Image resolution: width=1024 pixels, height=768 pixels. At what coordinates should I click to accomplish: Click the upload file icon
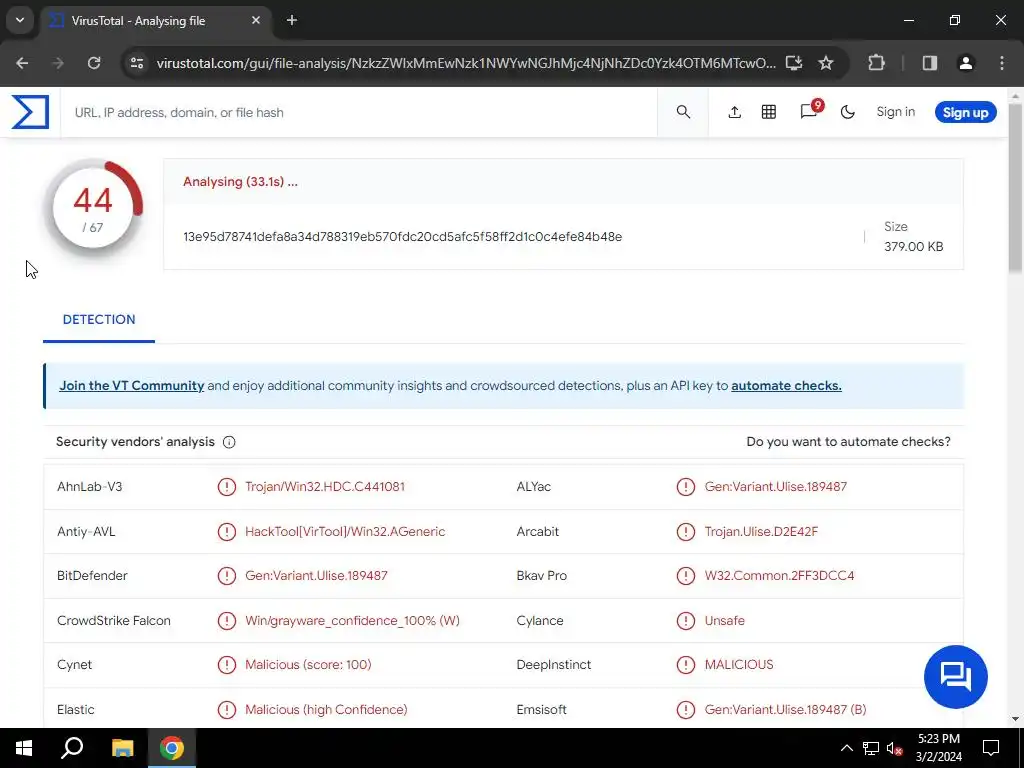coord(735,112)
